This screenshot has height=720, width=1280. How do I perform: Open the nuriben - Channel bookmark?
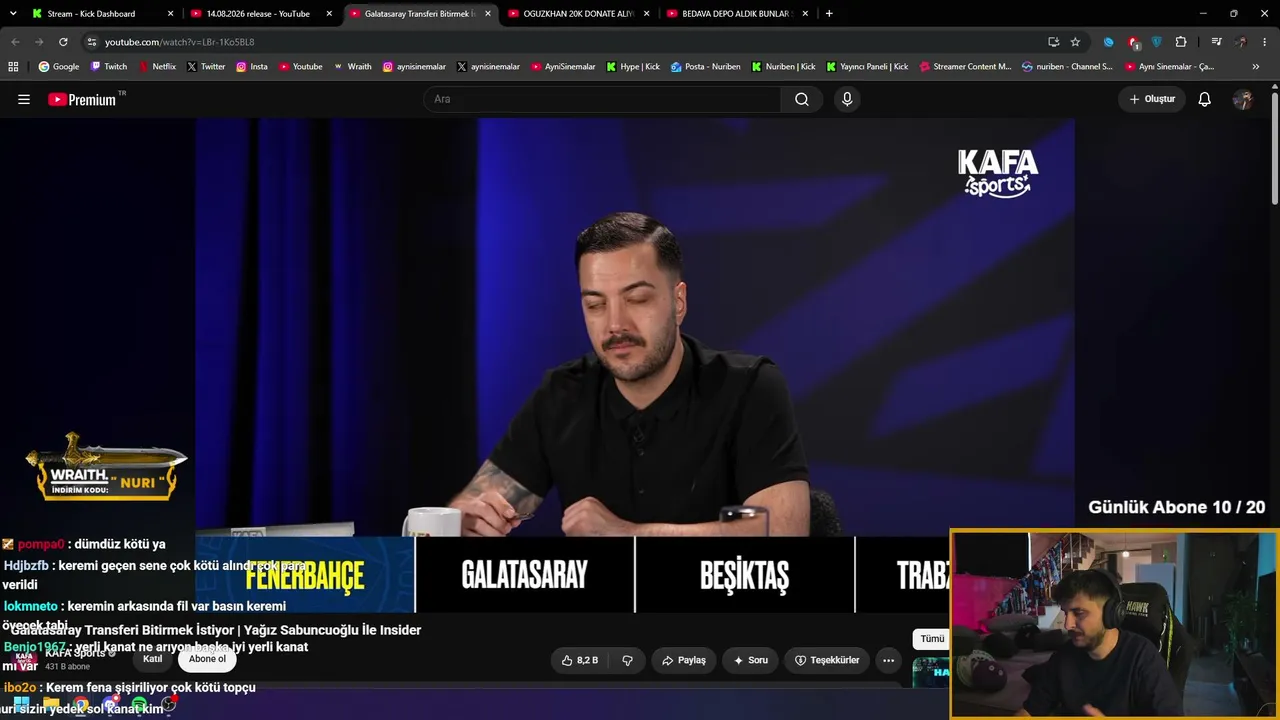pyautogui.click(x=1067, y=67)
